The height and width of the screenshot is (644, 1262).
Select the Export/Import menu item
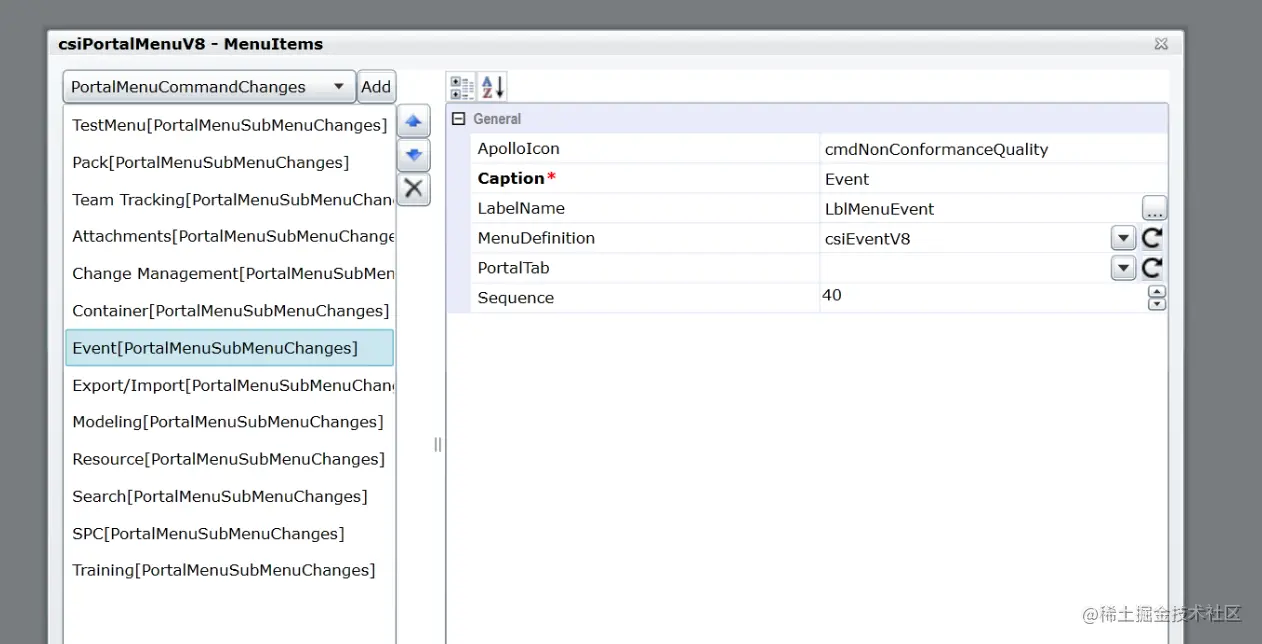[229, 385]
